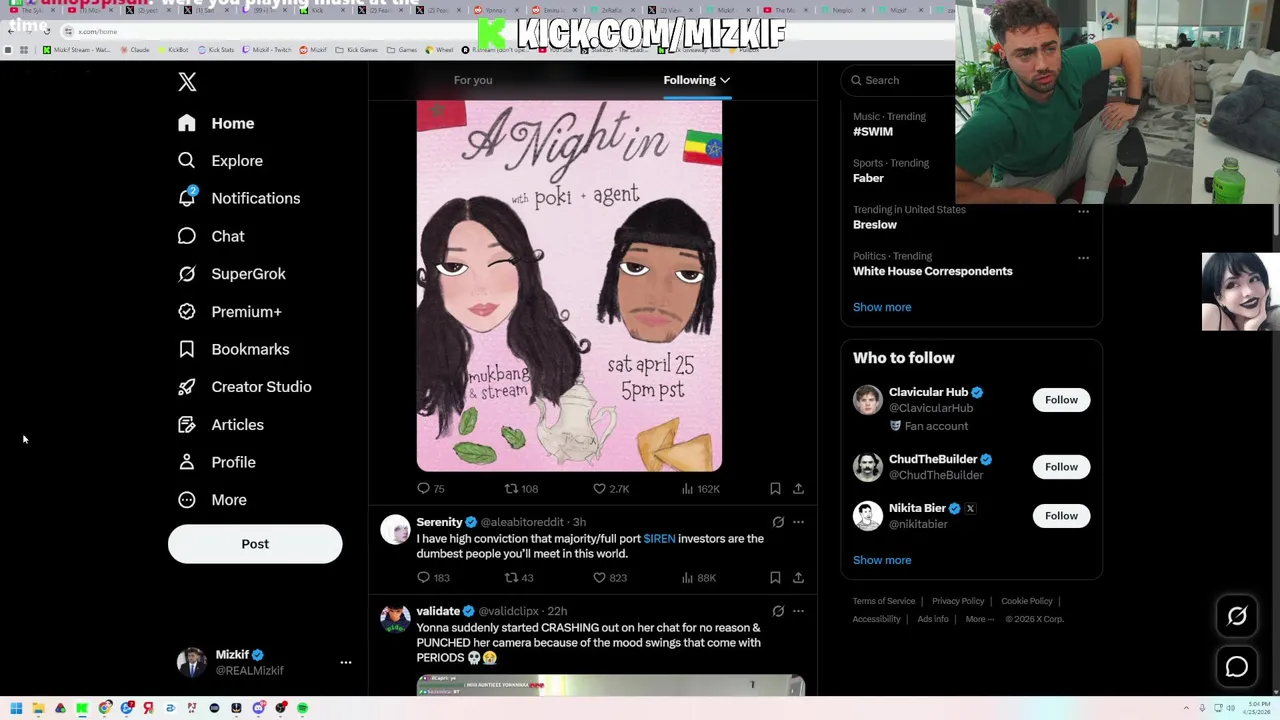View analytics of the poki + agent post

point(700,489)
